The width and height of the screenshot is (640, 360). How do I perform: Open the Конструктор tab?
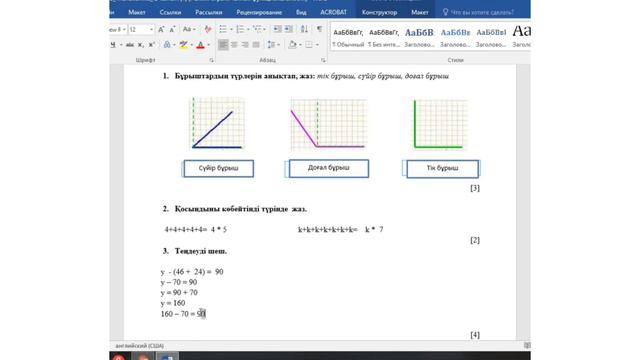coord(380,12)
